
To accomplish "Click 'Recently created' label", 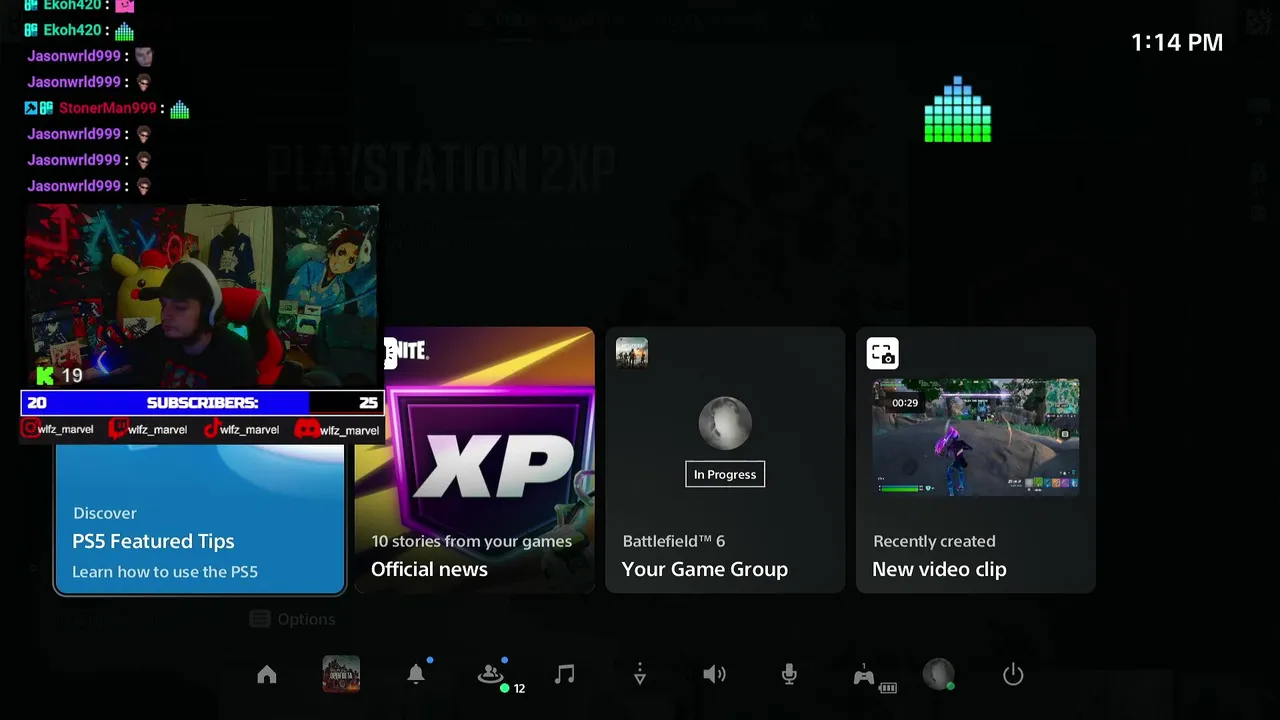I will coord(934,541).
